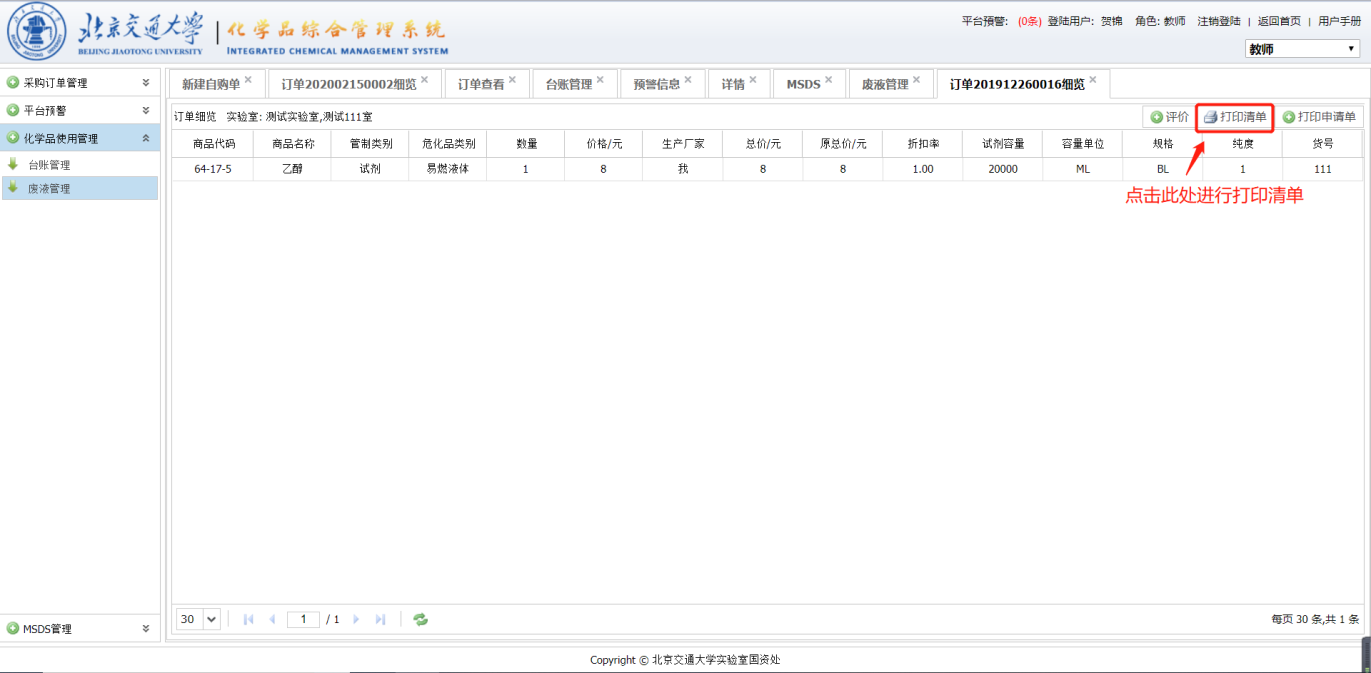Click the 评价 button
The width and height of the screenshot is (1371, 673).
click(x=1169, y=117)
